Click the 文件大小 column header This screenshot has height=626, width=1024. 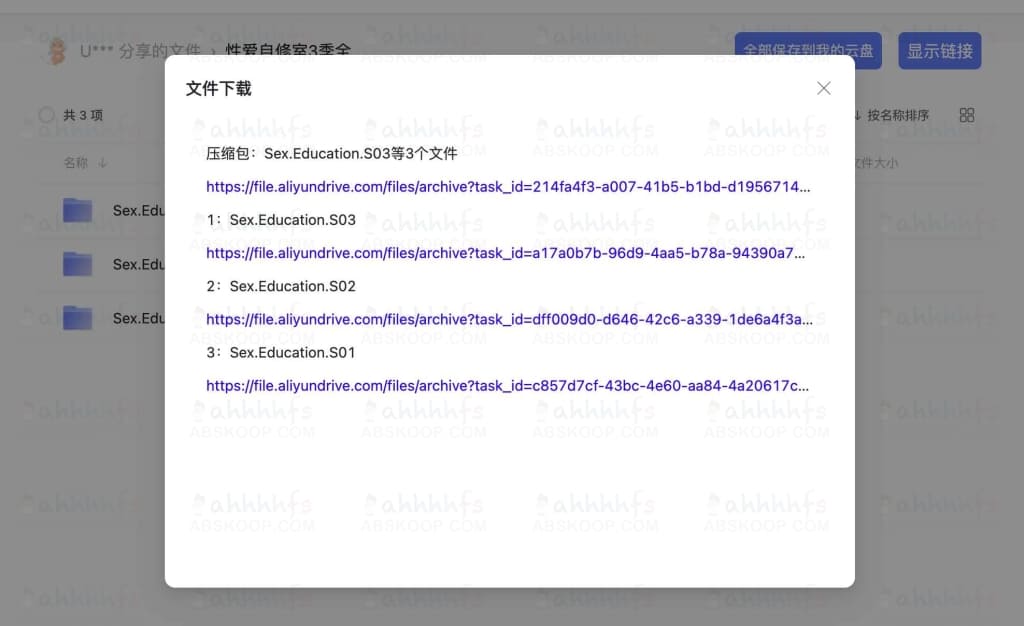coord(876,163)
